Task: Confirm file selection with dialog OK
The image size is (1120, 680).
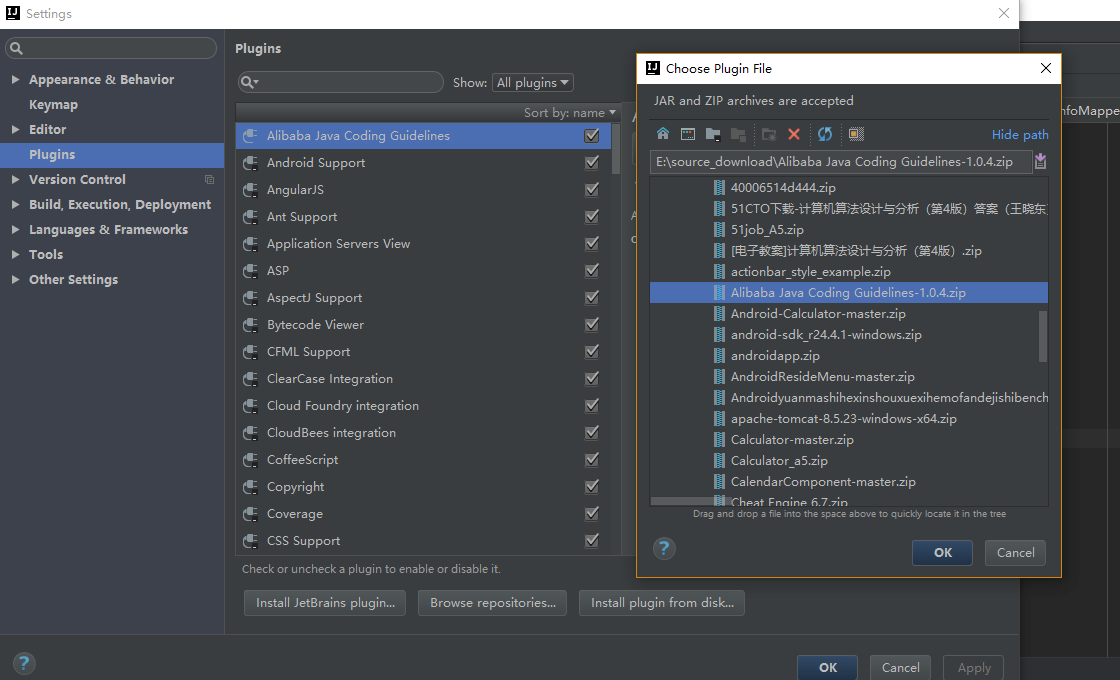Action: pos(942,553)
